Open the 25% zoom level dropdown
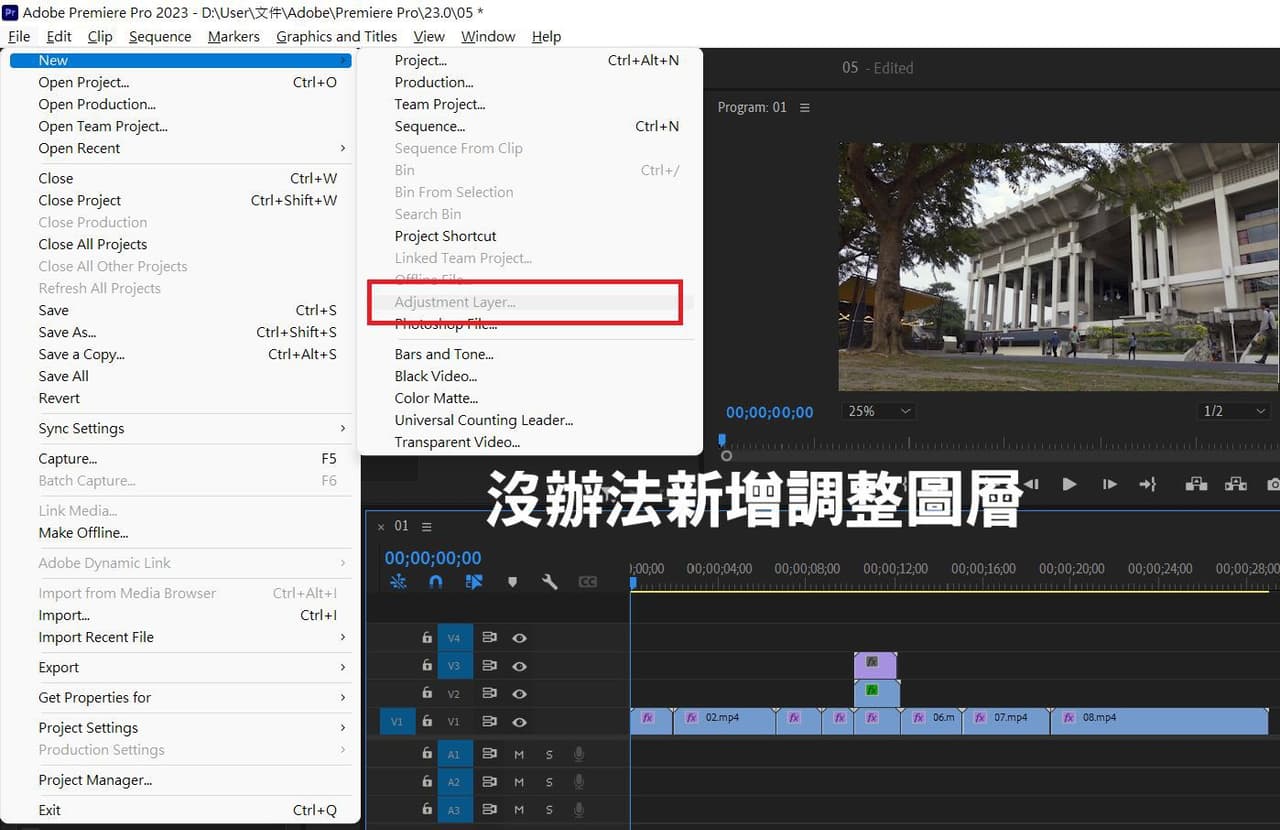Viewport: 1280px width, 830px height. [x=881, y=411]
